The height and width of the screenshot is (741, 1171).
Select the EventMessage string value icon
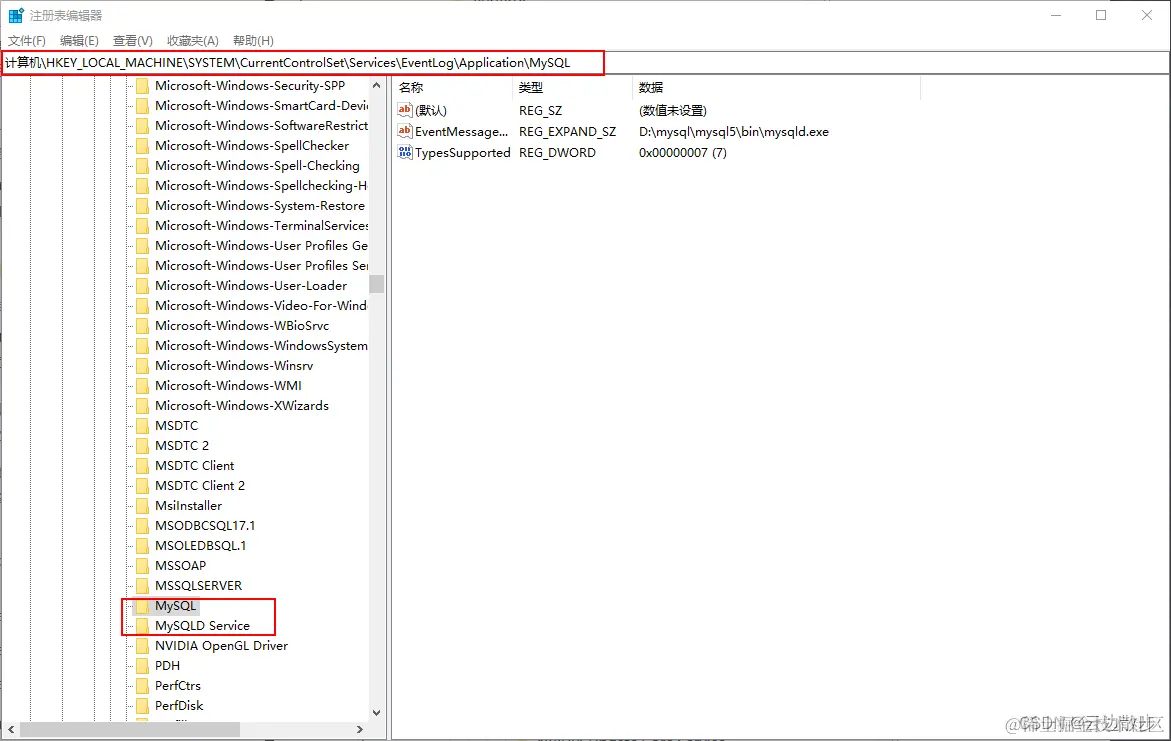point(405,131)
